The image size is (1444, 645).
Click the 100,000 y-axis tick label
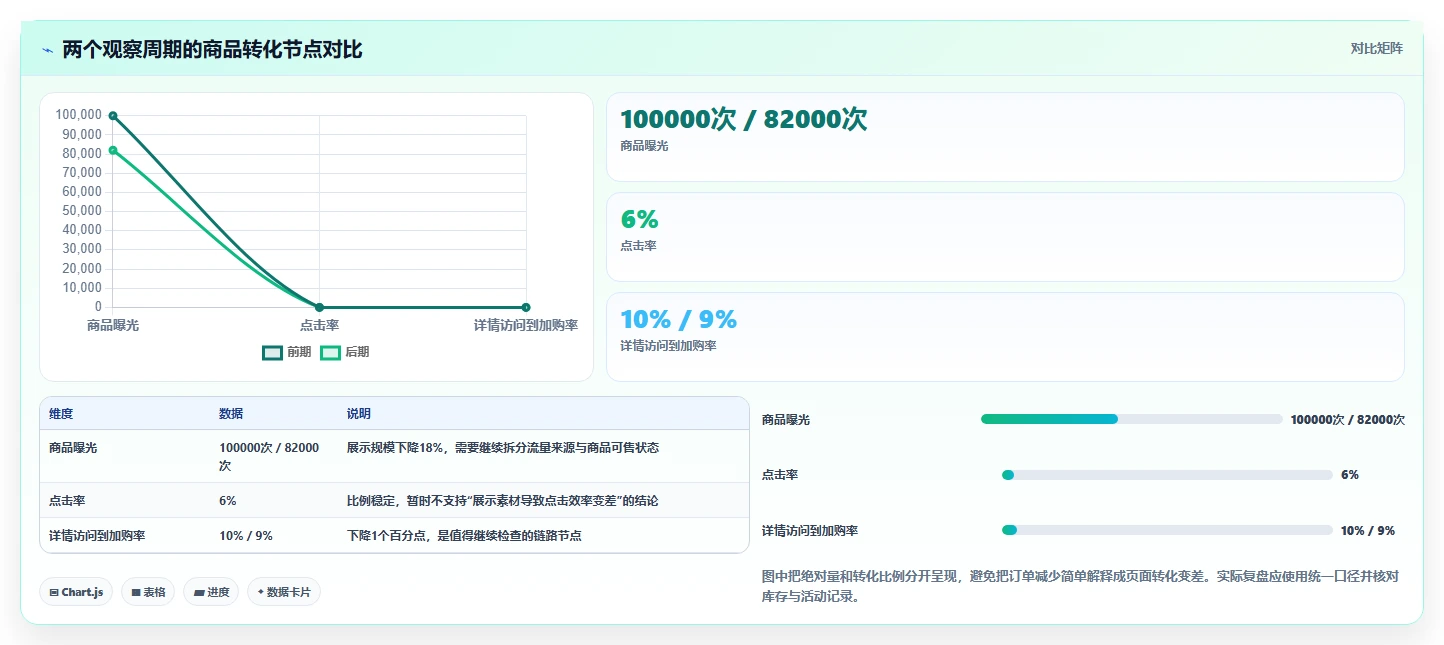point(79,115)
